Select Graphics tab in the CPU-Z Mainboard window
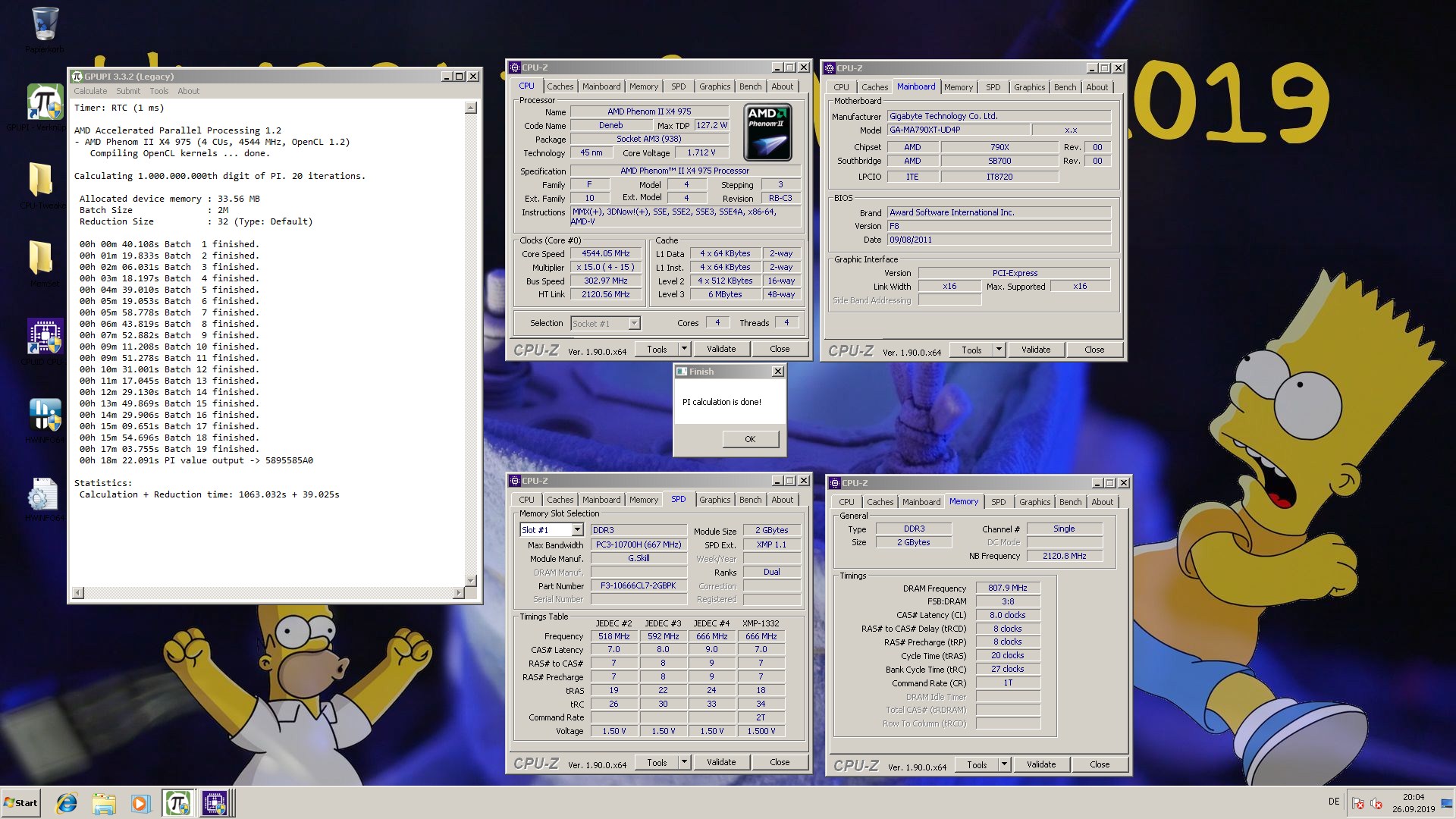The height and width of the screenshot is (819, 1456). tap(1029, 87)
